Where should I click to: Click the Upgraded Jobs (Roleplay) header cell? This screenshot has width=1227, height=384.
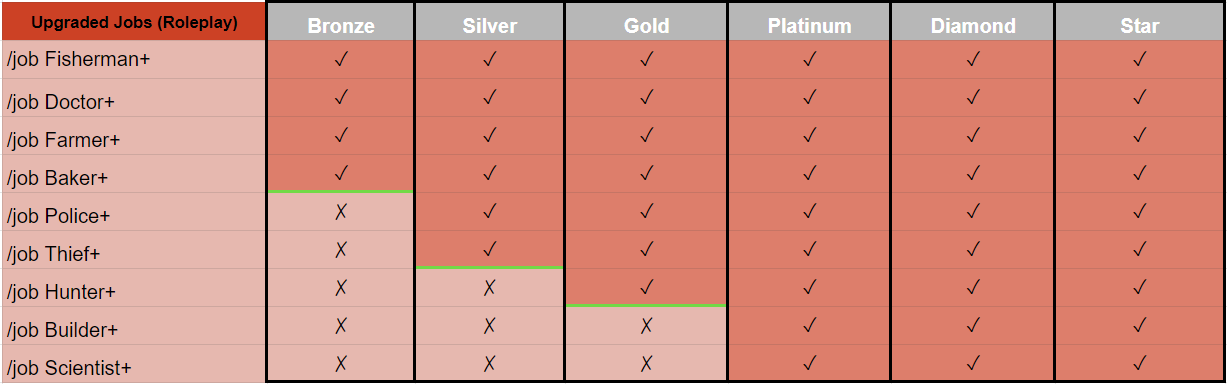coord(133,21)
